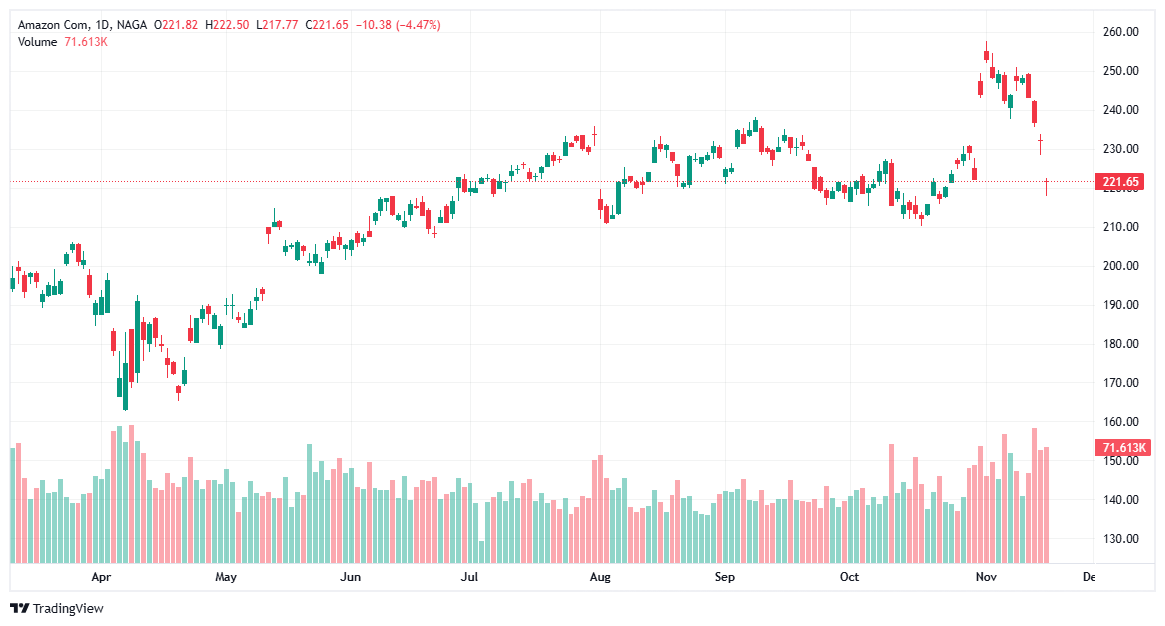
Task: Click the TradingView logo icon
Action: (x=21, y=606)
